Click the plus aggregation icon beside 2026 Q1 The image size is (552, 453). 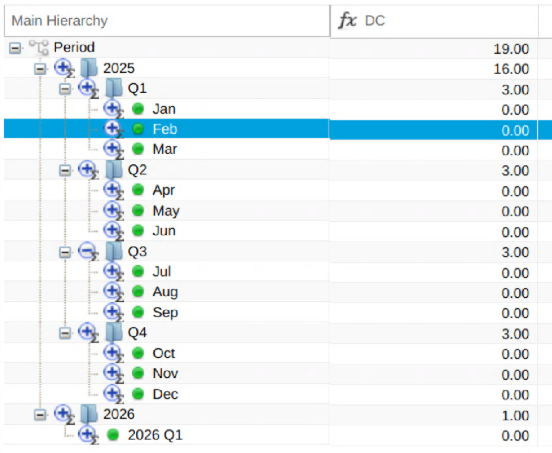(88, 435)
